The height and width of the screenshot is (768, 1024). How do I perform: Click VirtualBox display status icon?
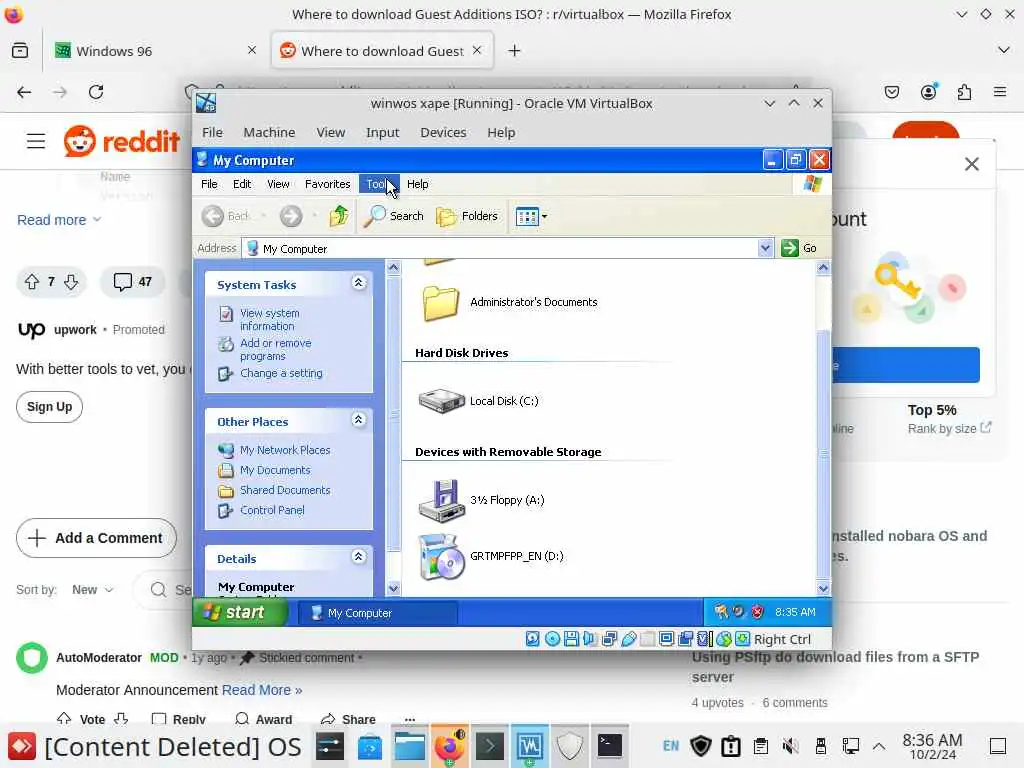(667, 639)
